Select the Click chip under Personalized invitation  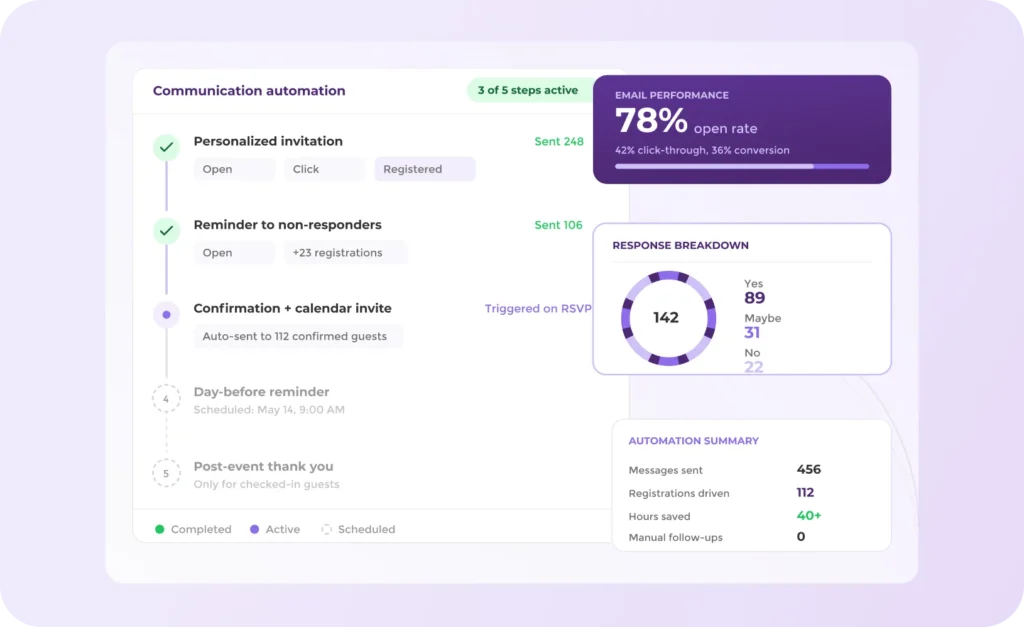(324, 169)
